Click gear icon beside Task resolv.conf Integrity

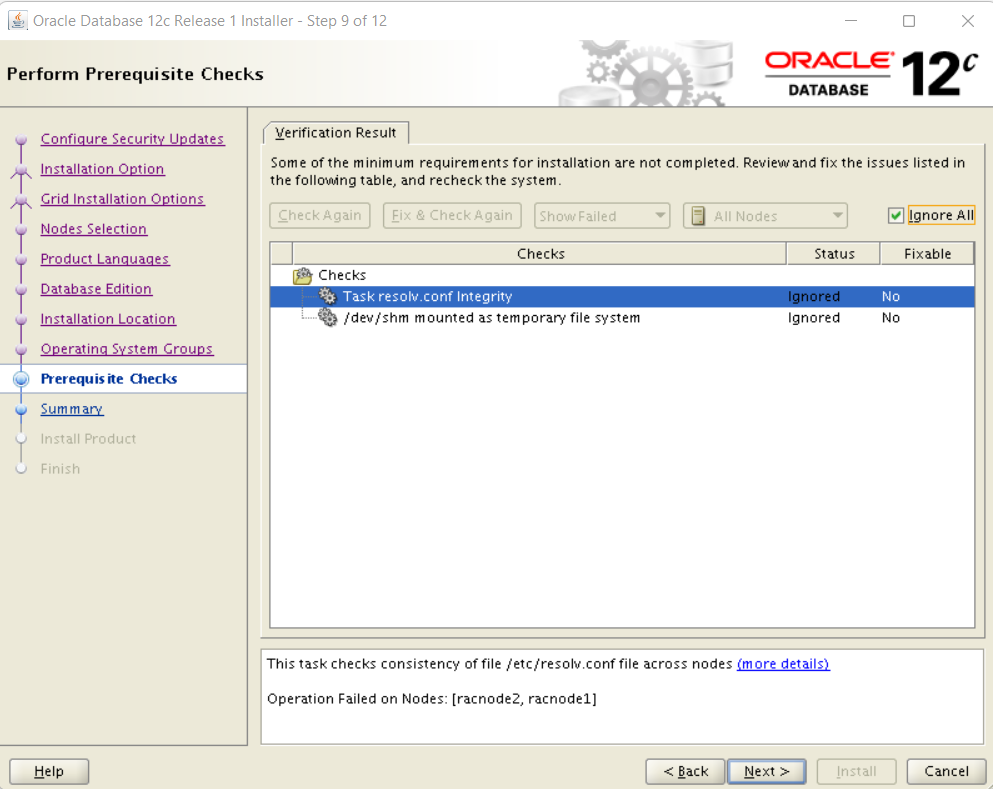pyautogui.click(x=327, y=296)
